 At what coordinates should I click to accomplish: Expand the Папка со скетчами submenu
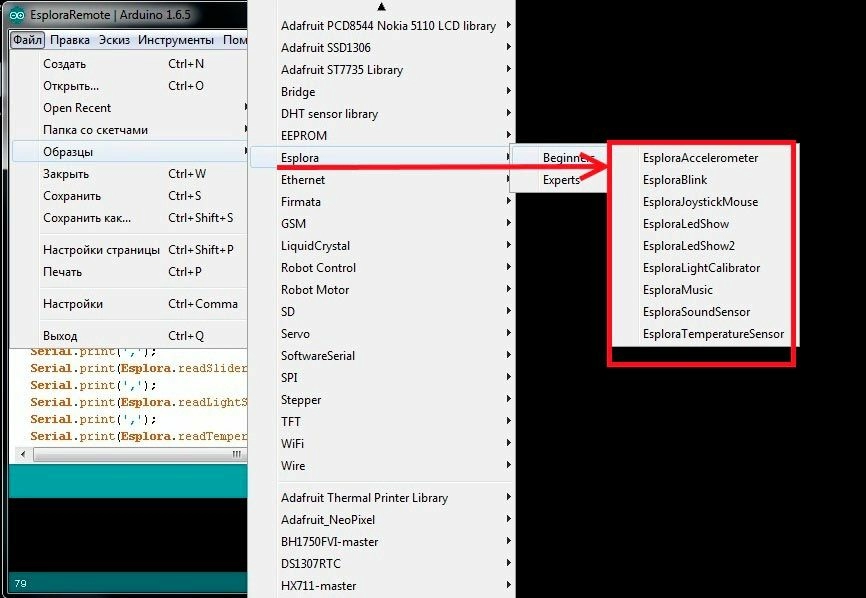point(95,130)
